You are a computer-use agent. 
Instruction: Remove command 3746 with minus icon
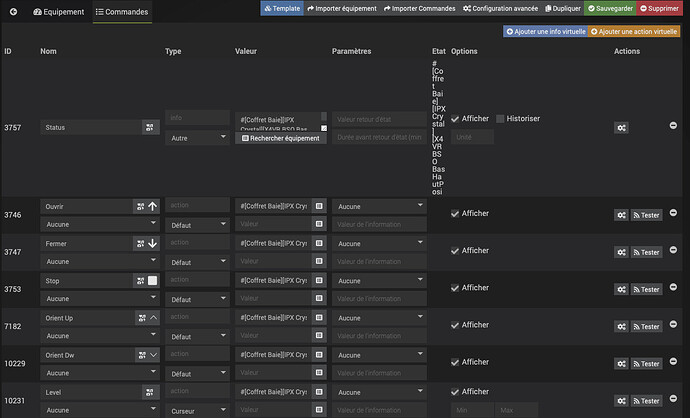pyautogui.click(x=673, y=213)
